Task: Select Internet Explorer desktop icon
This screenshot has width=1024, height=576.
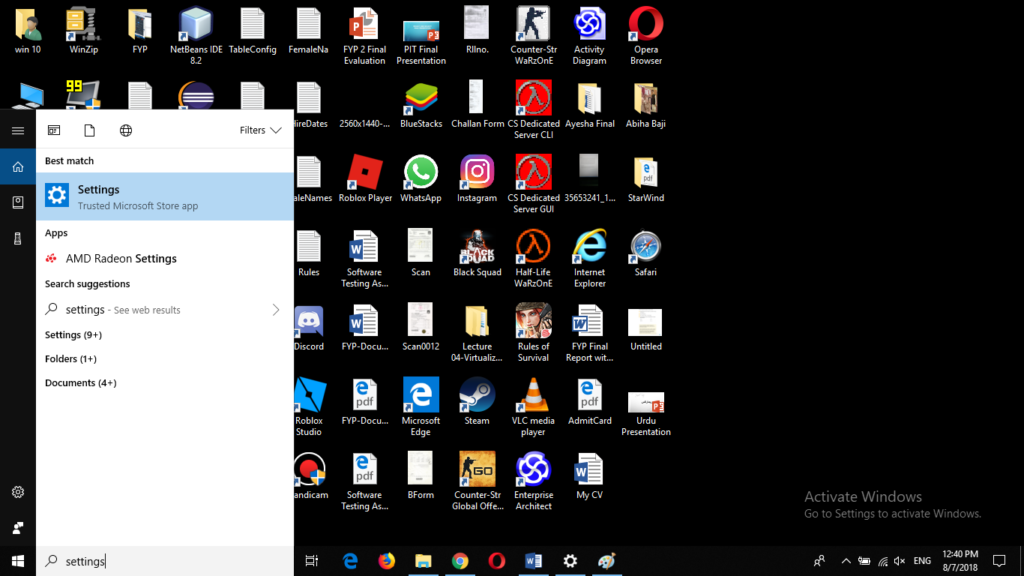Action: point(589,259)
